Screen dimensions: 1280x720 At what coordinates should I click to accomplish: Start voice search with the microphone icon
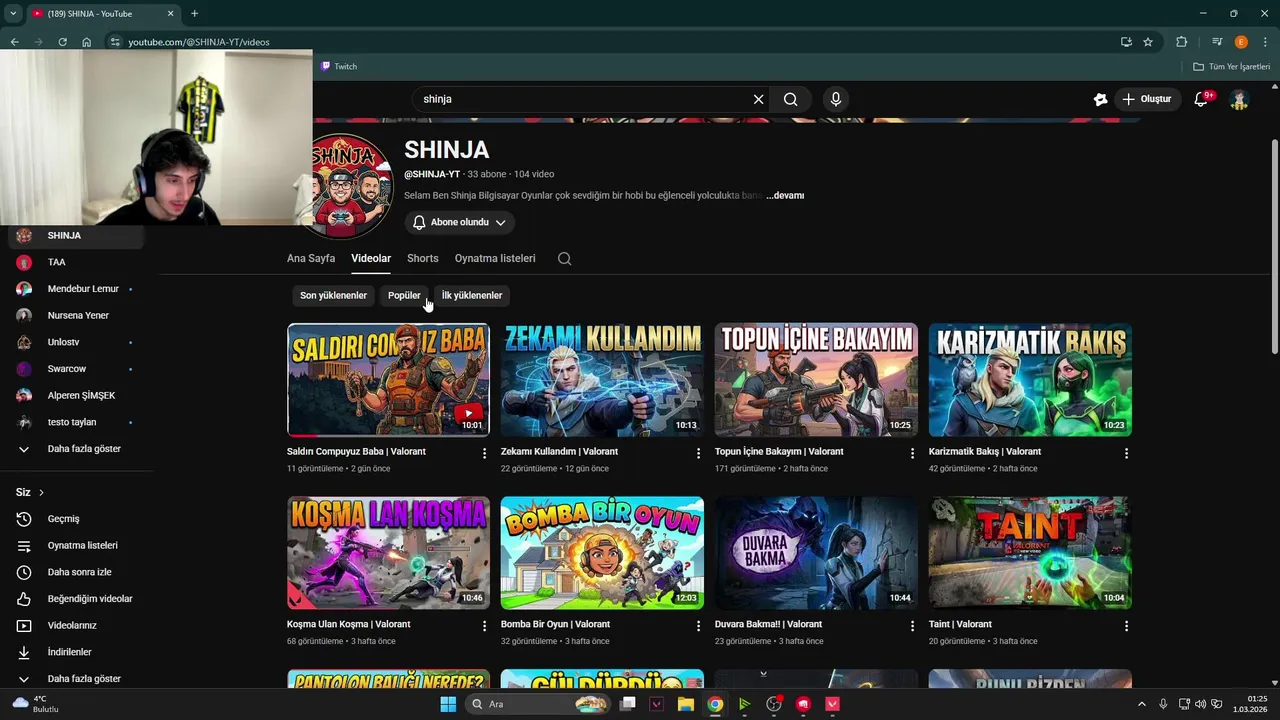[x=835, y=99]
